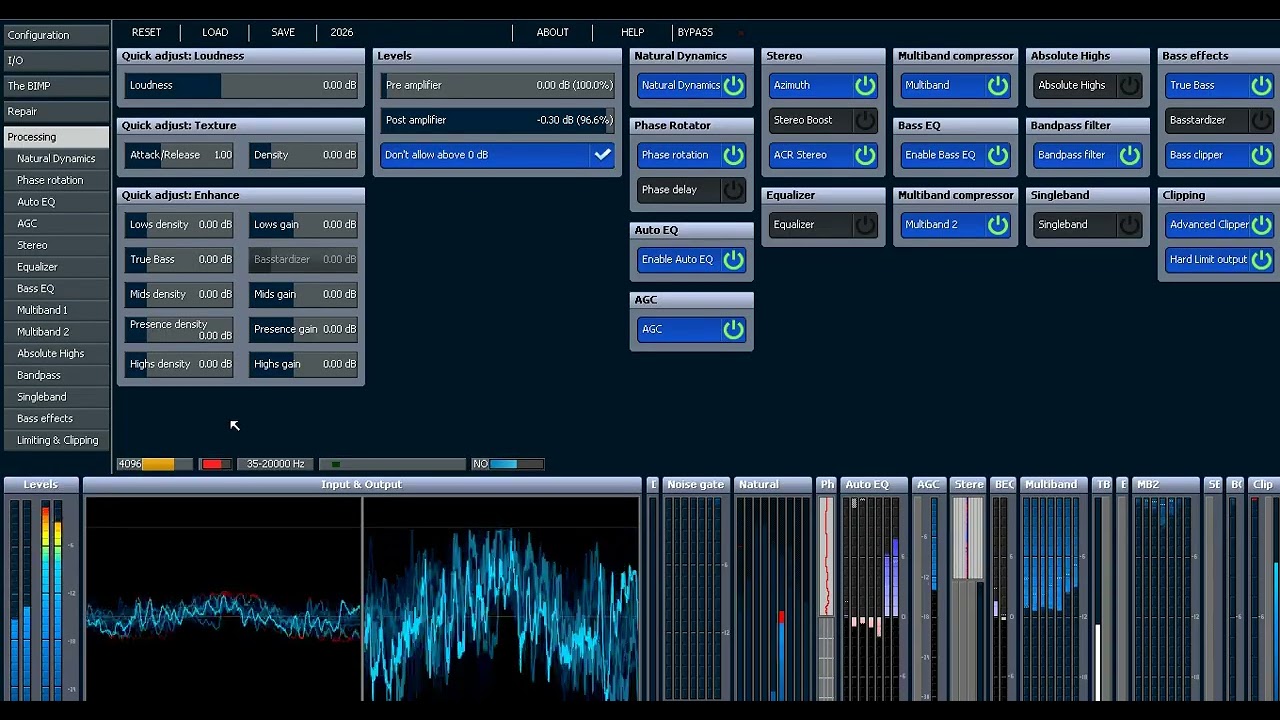1280x720 pixels.
Task: Open the Configuration section in the sidebar
Action: coord(55,35)
